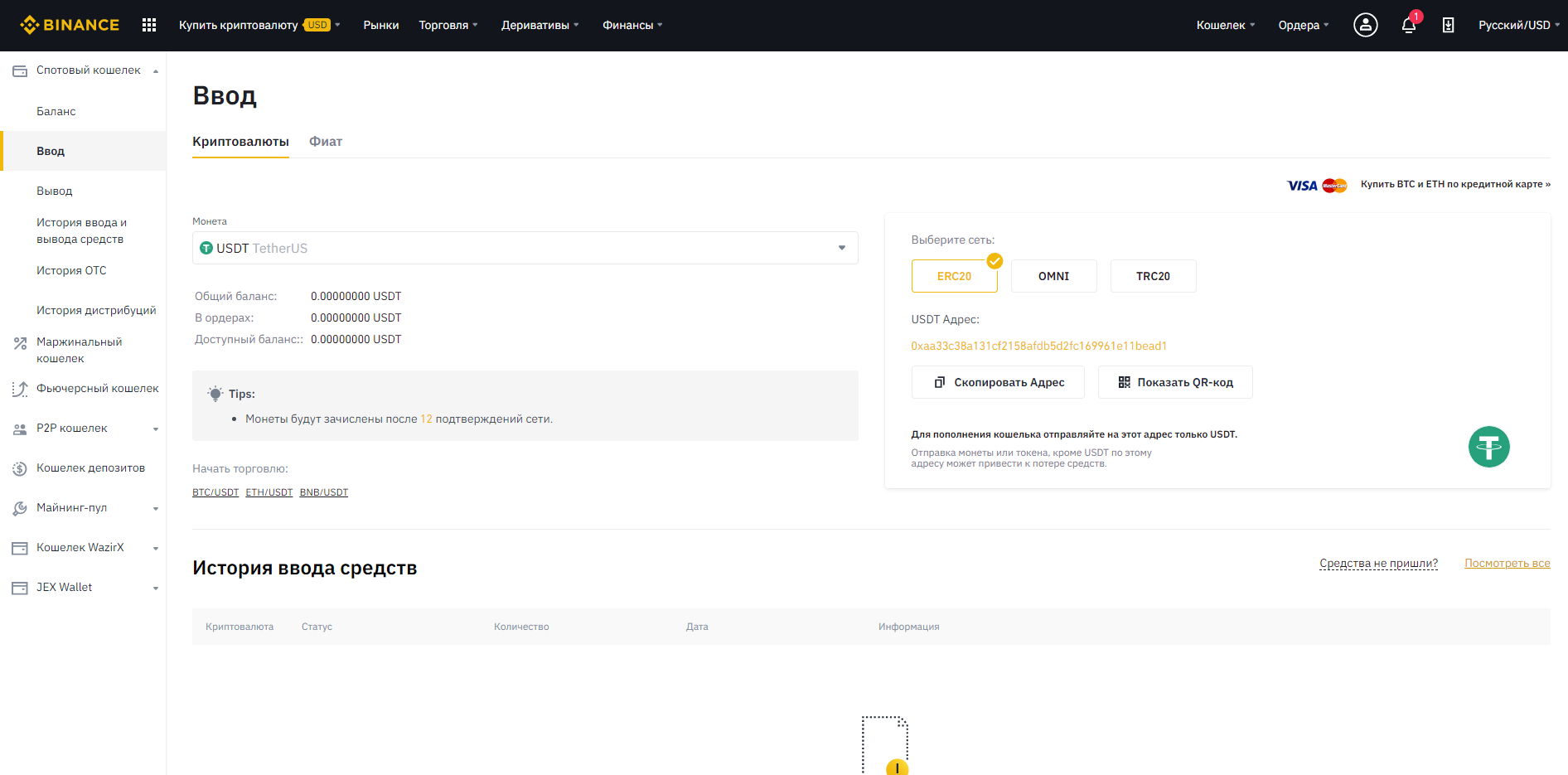The width and height of the screenshot is (1568, 775).
Task: Open BTC/USDT trading pair link
Action: (215, 492)
